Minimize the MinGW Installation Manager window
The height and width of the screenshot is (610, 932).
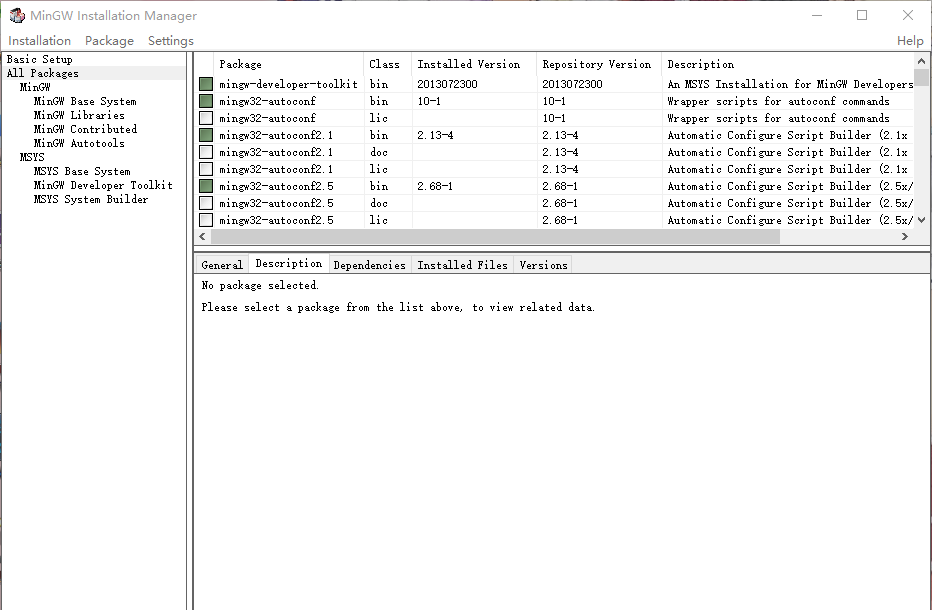pyautogui.click(x=817, y=15)
